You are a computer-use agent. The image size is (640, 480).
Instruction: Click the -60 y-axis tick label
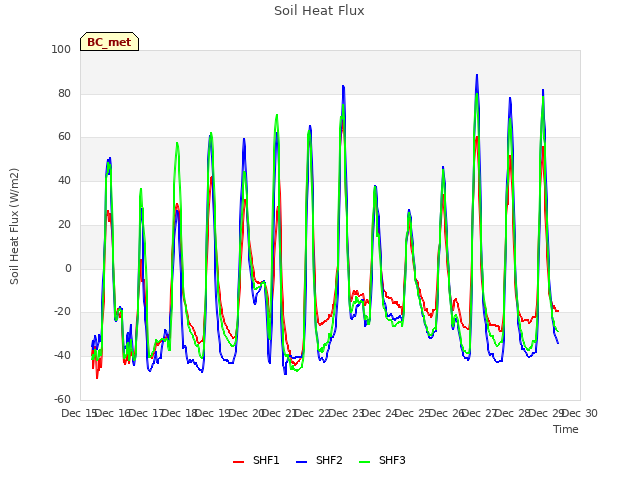click(x=62, y=399)
